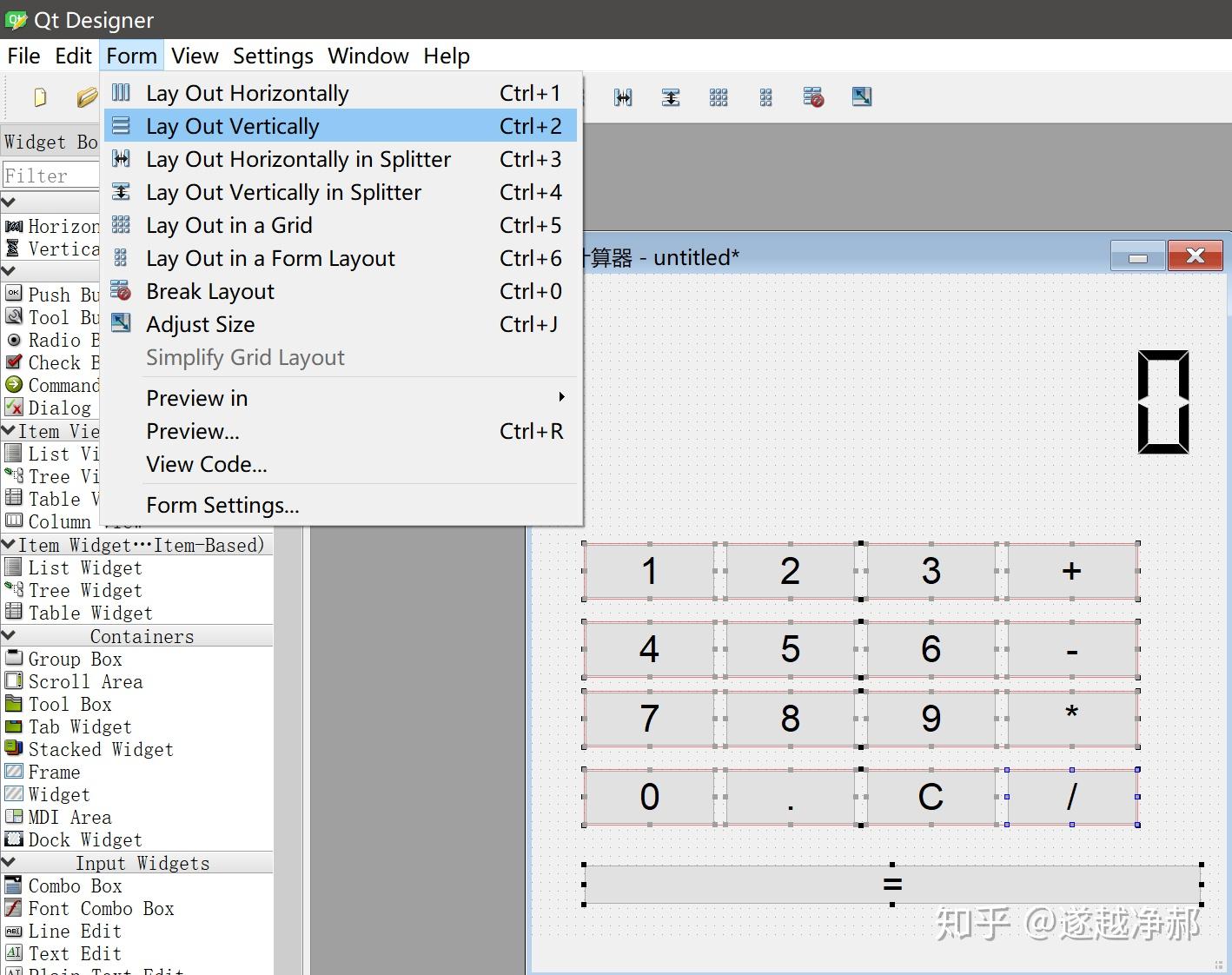Select the calculator + button
This screenshot has height=975, width=1232.
(x=1071, y=571)
